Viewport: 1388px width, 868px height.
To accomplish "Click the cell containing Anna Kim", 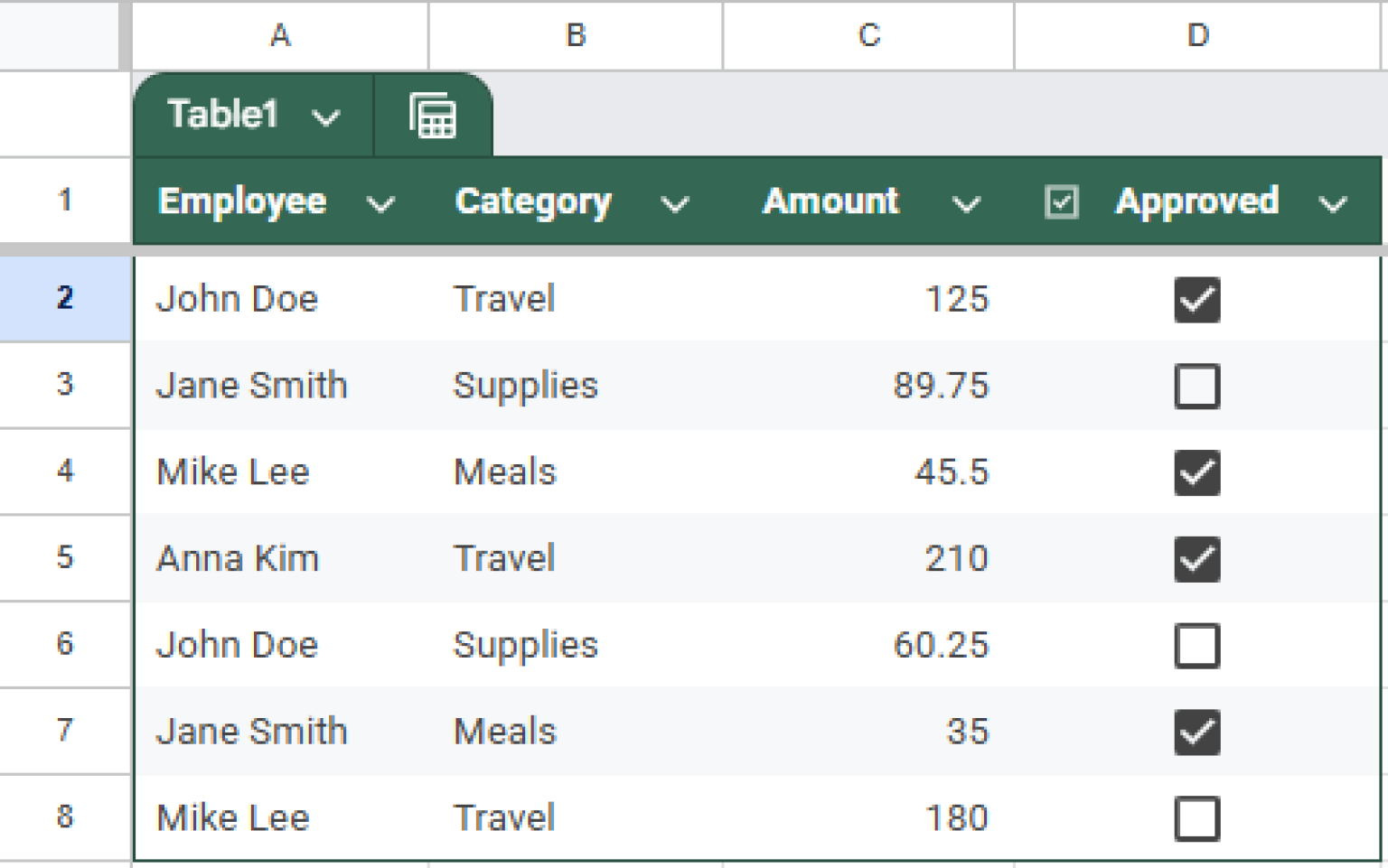I will coord(238,558).
